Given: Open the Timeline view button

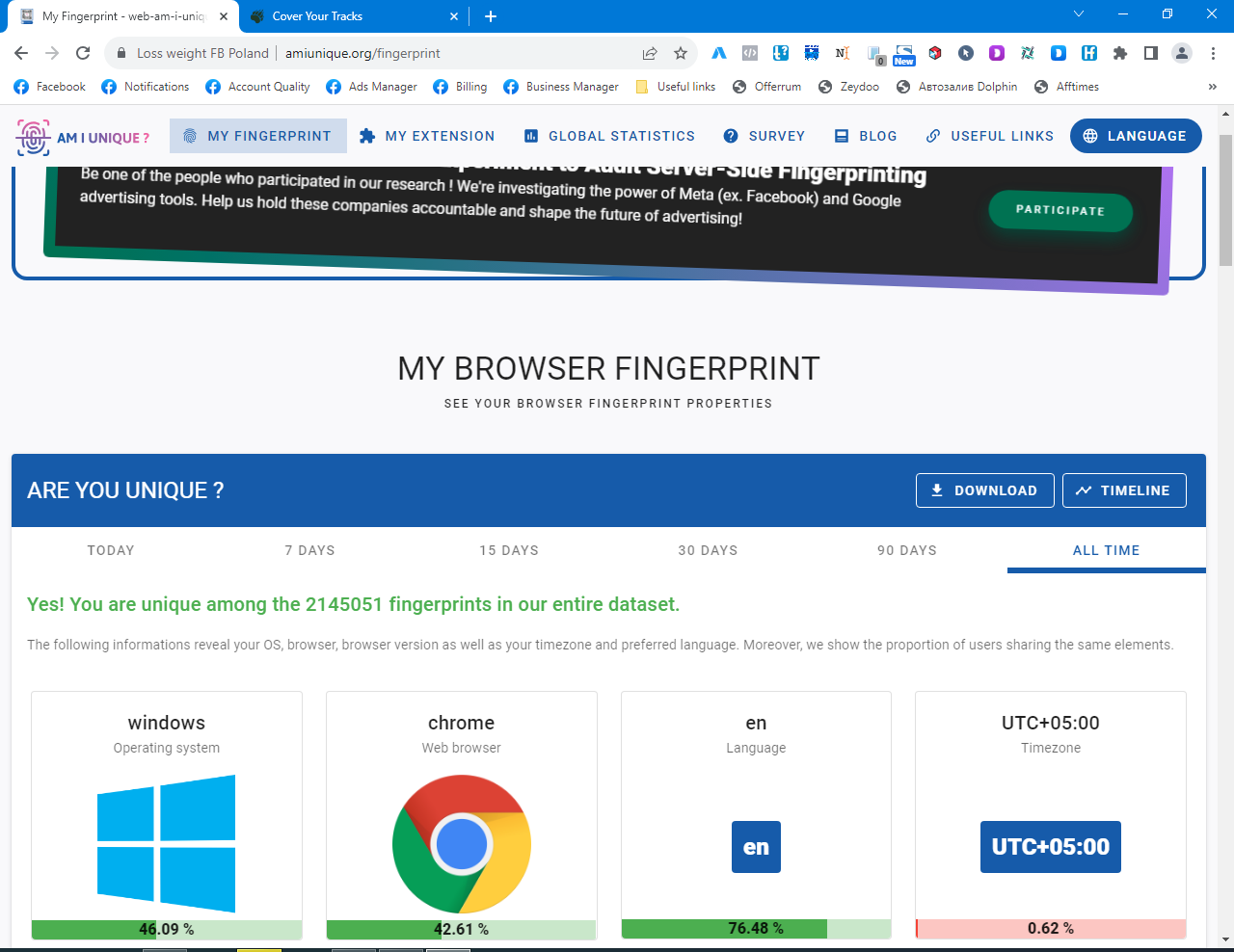Looking at the screenshot, I should coord(1124,490).
